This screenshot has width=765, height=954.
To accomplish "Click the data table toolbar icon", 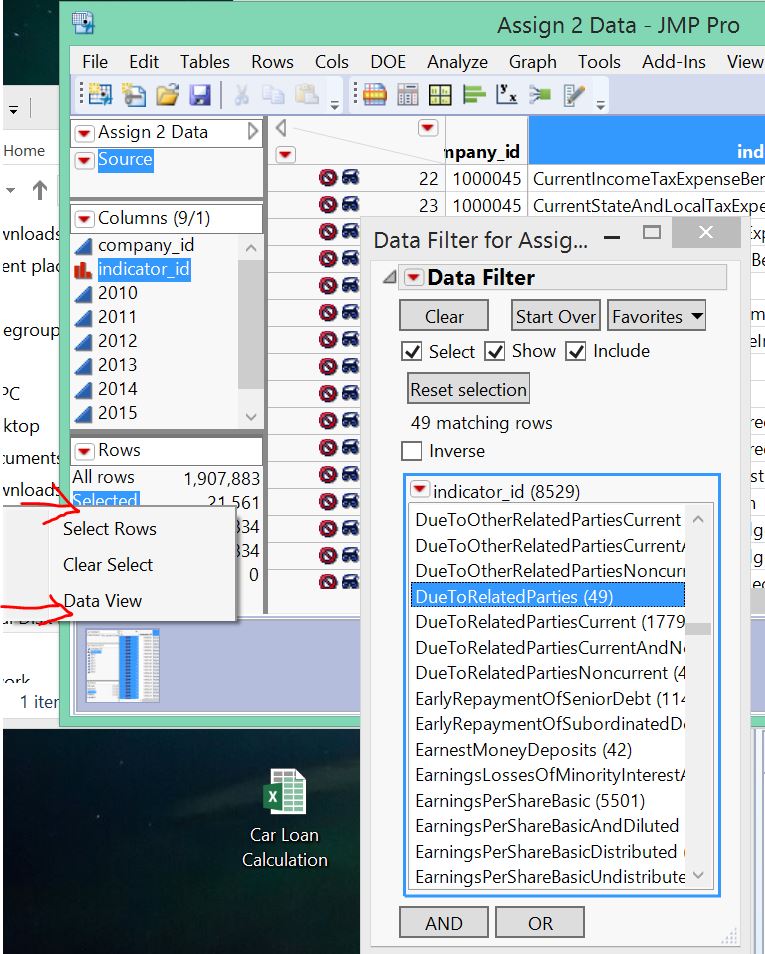I will point(375,95).
